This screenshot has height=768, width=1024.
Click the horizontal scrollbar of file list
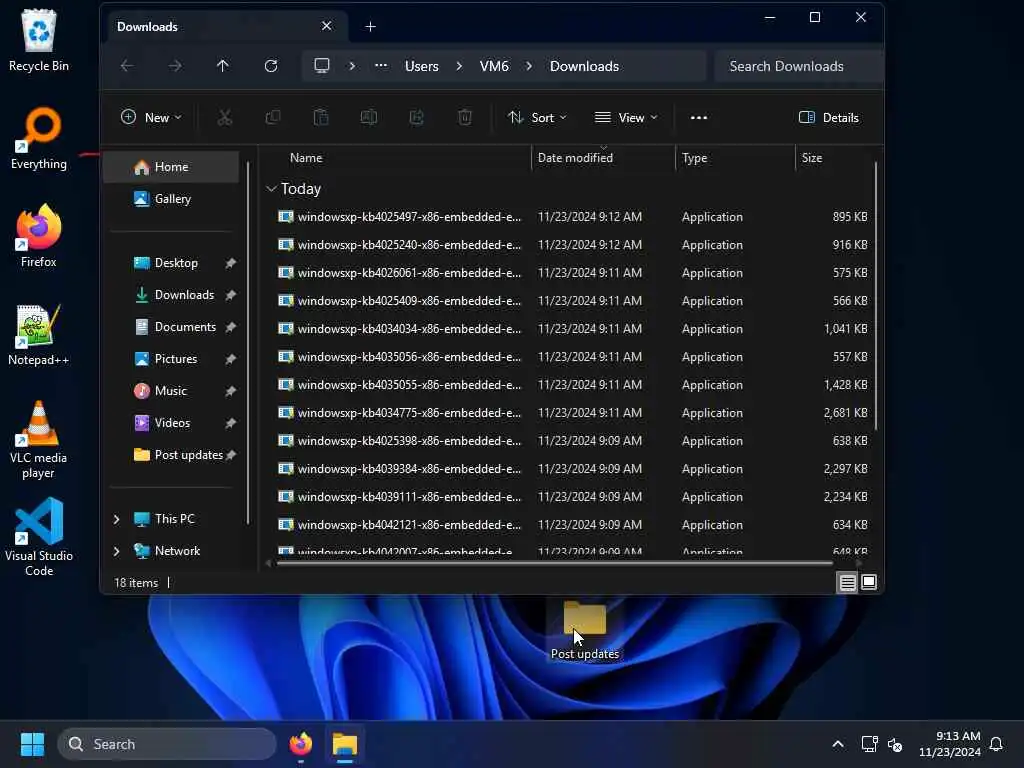(555, 563)
